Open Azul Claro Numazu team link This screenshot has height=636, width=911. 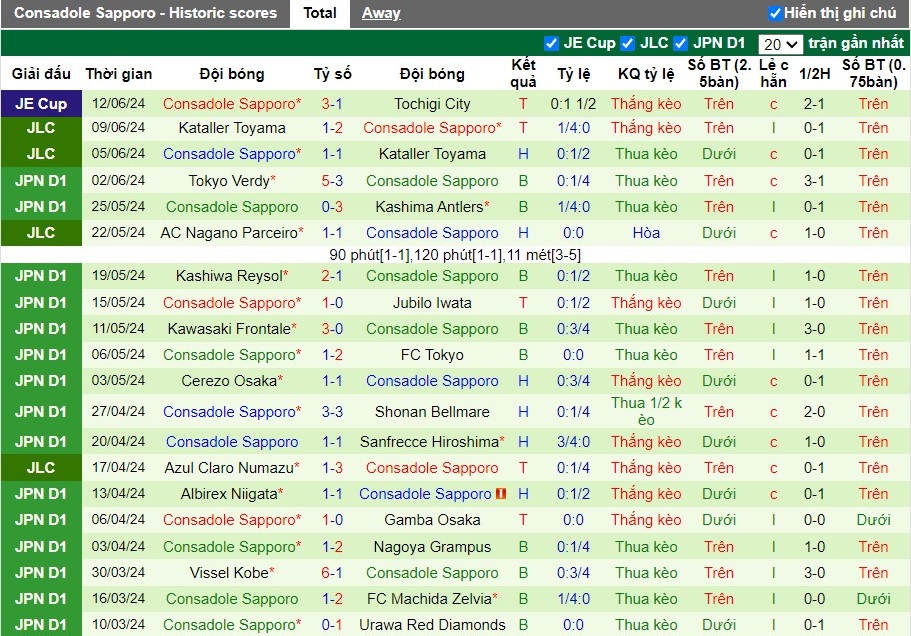[x=229, y=468]
